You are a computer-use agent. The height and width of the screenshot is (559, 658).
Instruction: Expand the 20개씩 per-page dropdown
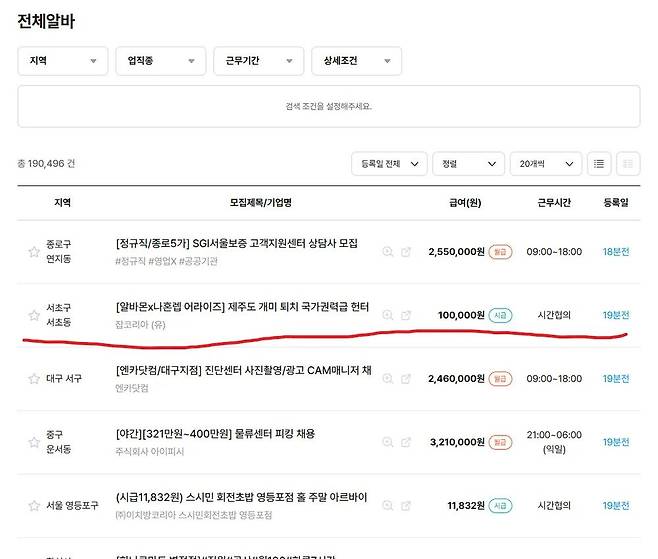click(546, 164)
